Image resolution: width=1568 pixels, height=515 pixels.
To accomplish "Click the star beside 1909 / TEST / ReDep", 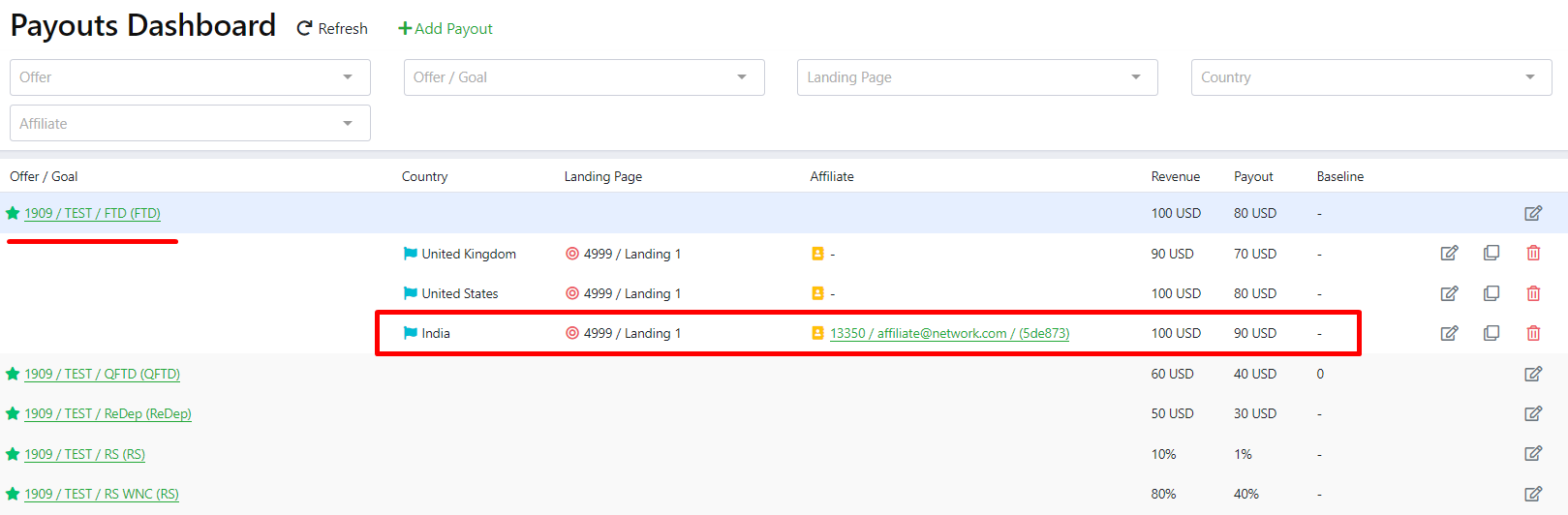I will pyautogui.click(x=13, y=413).
